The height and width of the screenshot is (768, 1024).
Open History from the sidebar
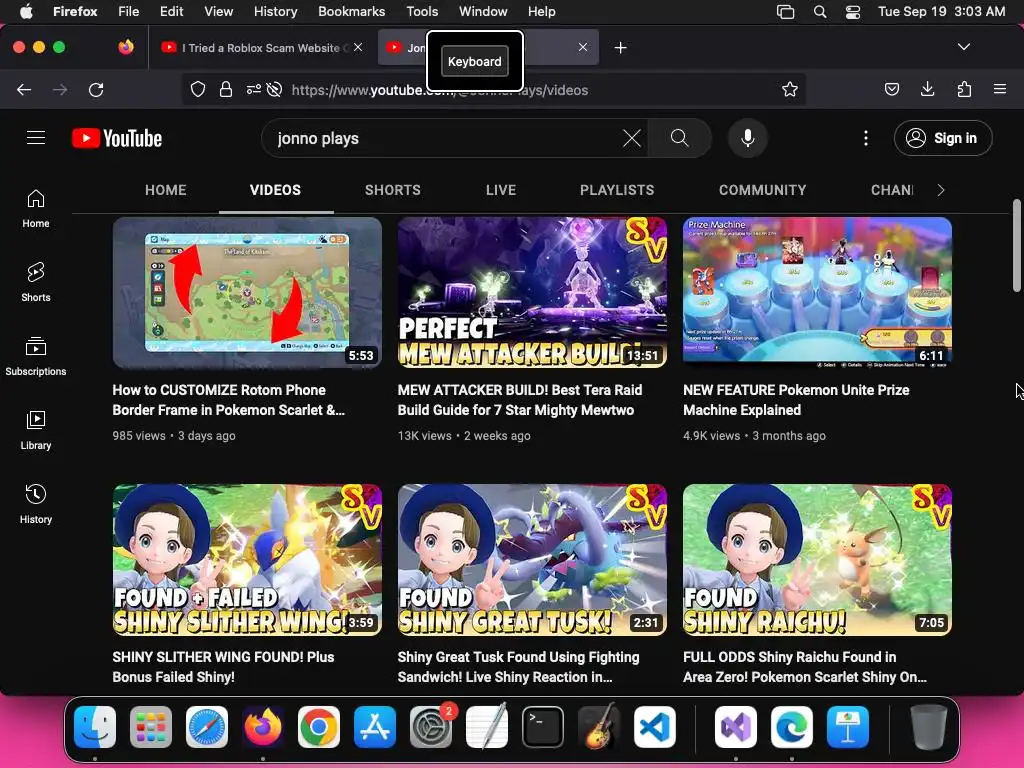[x=36, y=504]
